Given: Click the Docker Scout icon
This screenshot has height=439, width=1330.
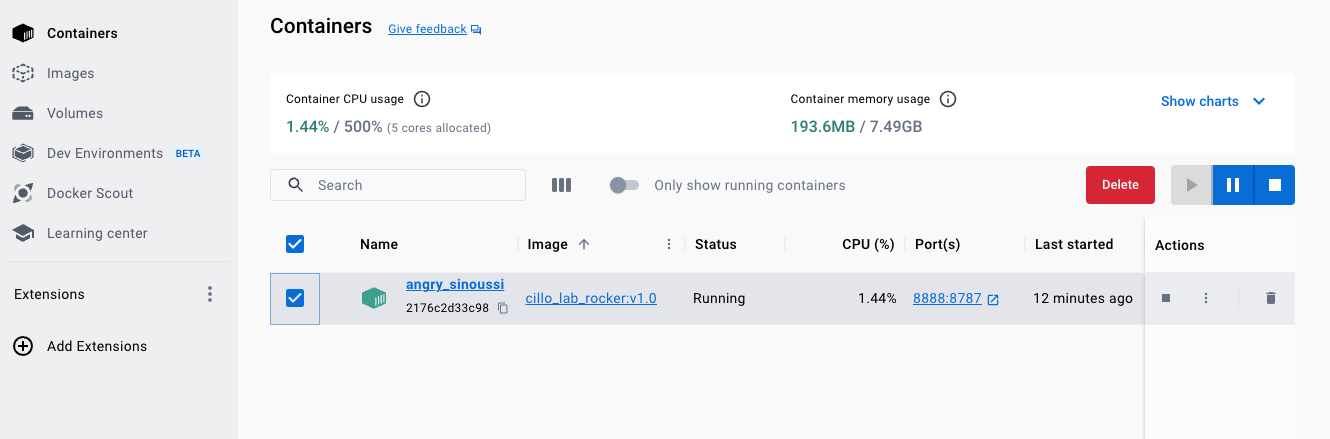Looking at the screenshot, I should click(x=23, y=193).
